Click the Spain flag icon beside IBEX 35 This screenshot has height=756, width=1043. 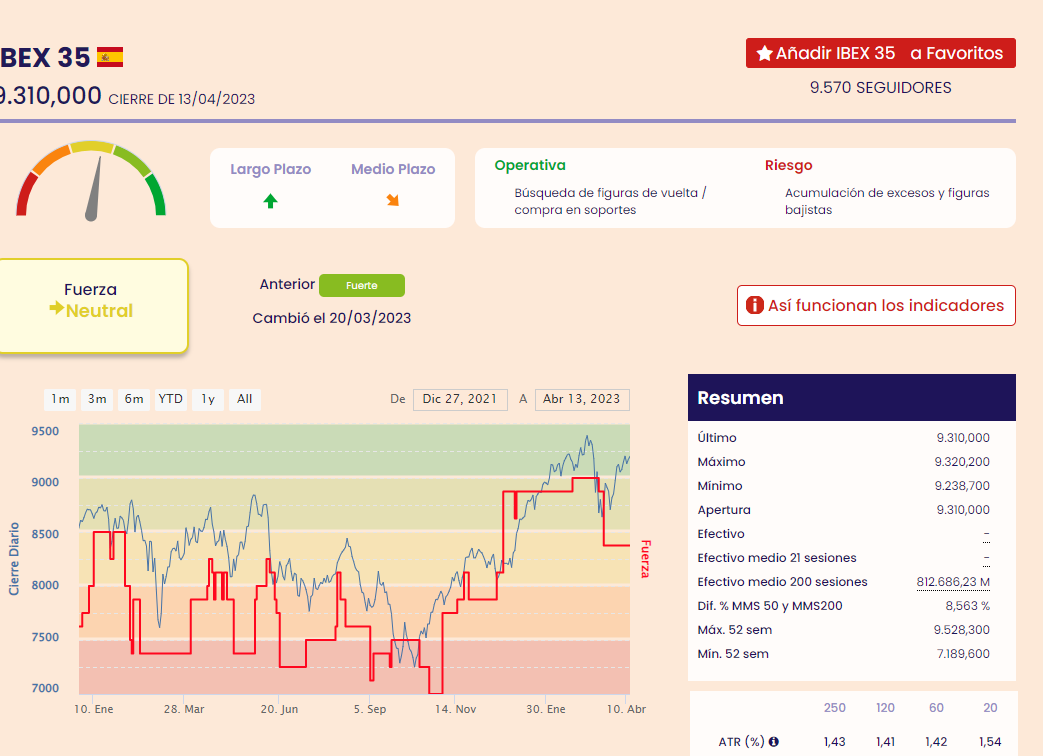[x=110, y=57]
